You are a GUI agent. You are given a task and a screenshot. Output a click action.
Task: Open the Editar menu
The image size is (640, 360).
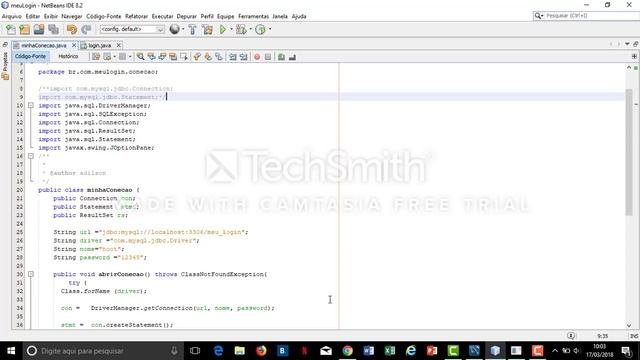coord(33,16)
